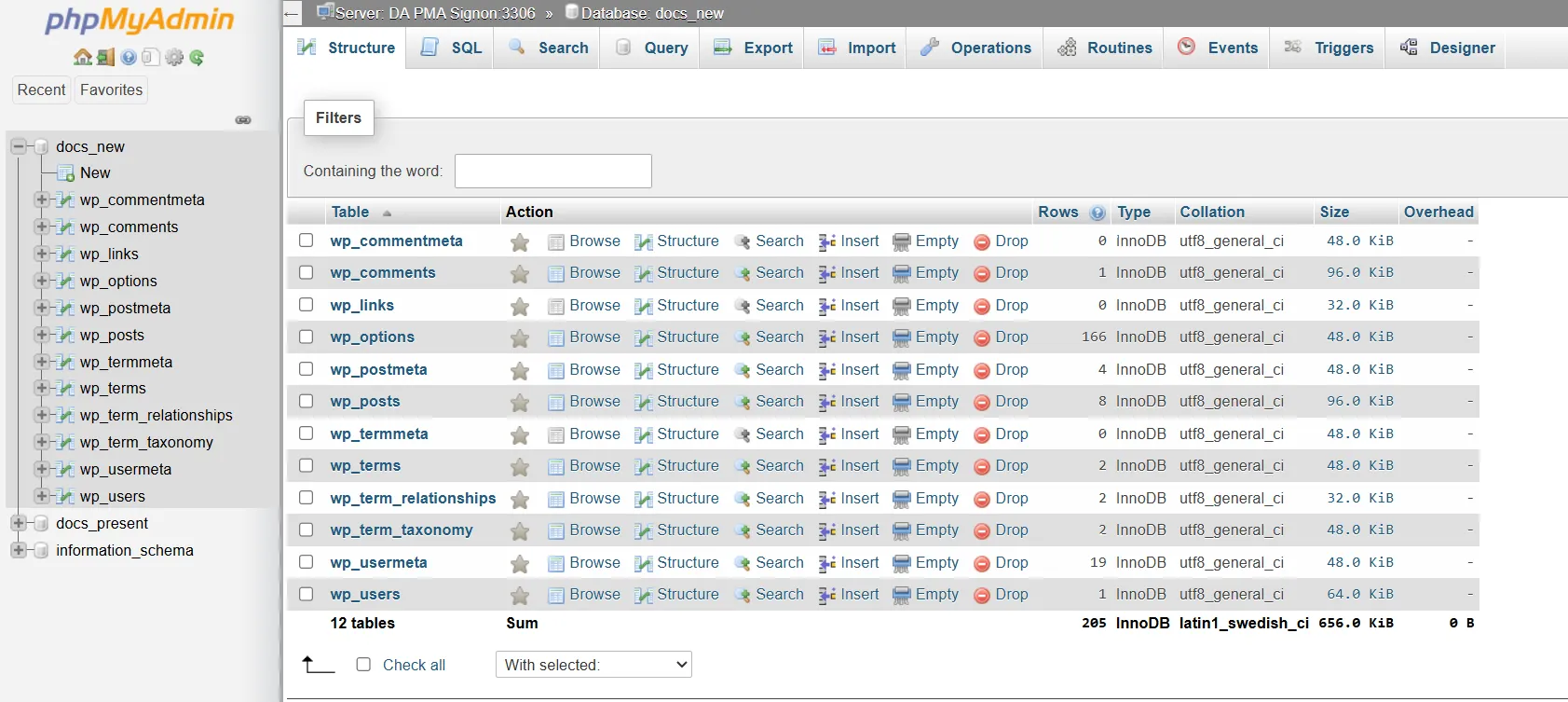
Task: Check the wp_terms table checkbox
Action: coord(307,465)
